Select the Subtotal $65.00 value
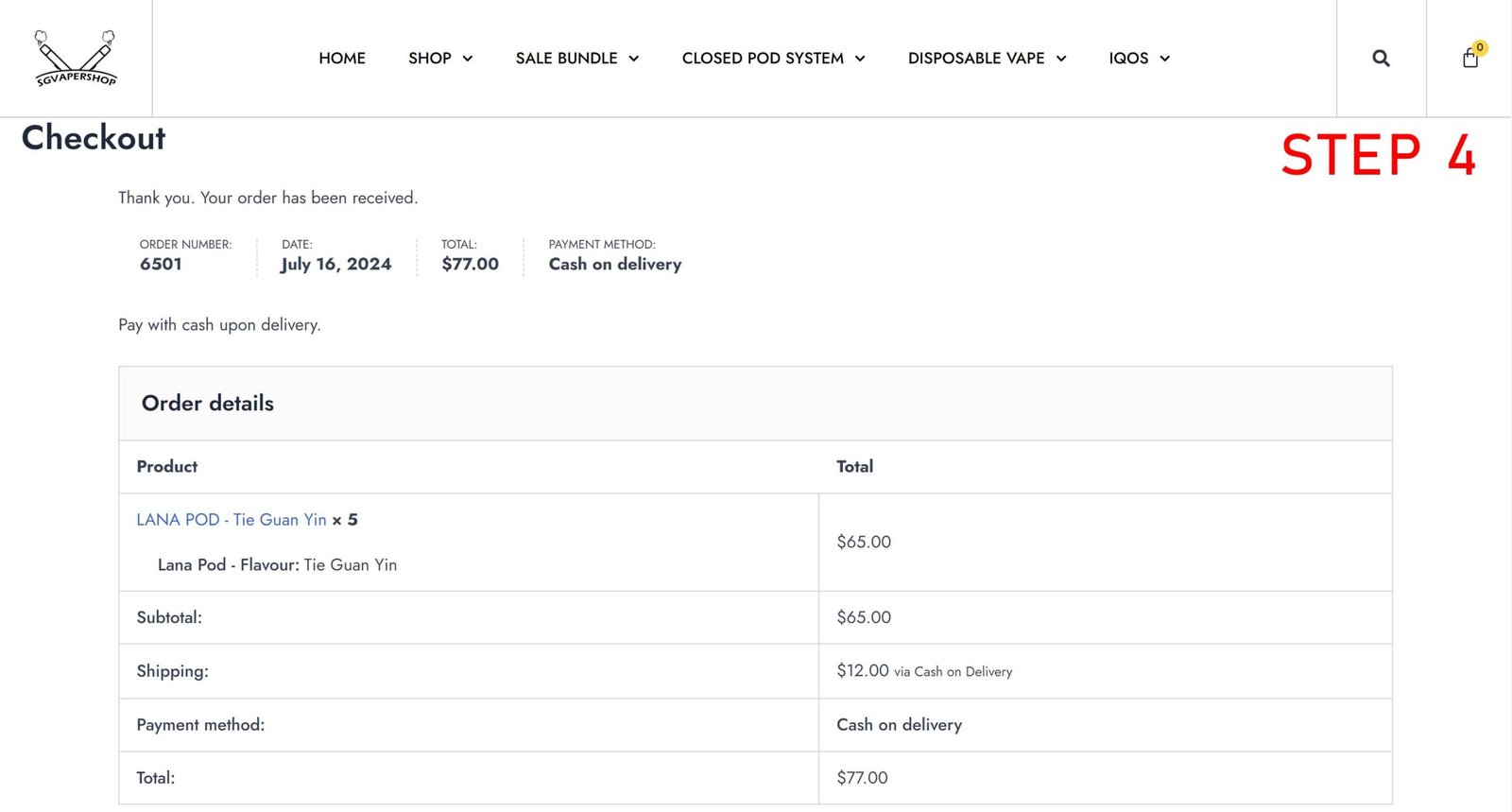1512x812 pixels. coord(864,617)
